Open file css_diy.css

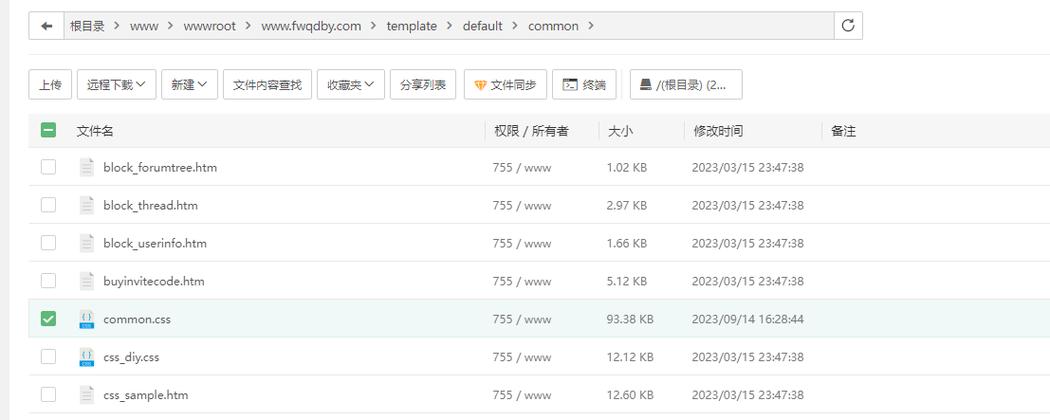131,357
